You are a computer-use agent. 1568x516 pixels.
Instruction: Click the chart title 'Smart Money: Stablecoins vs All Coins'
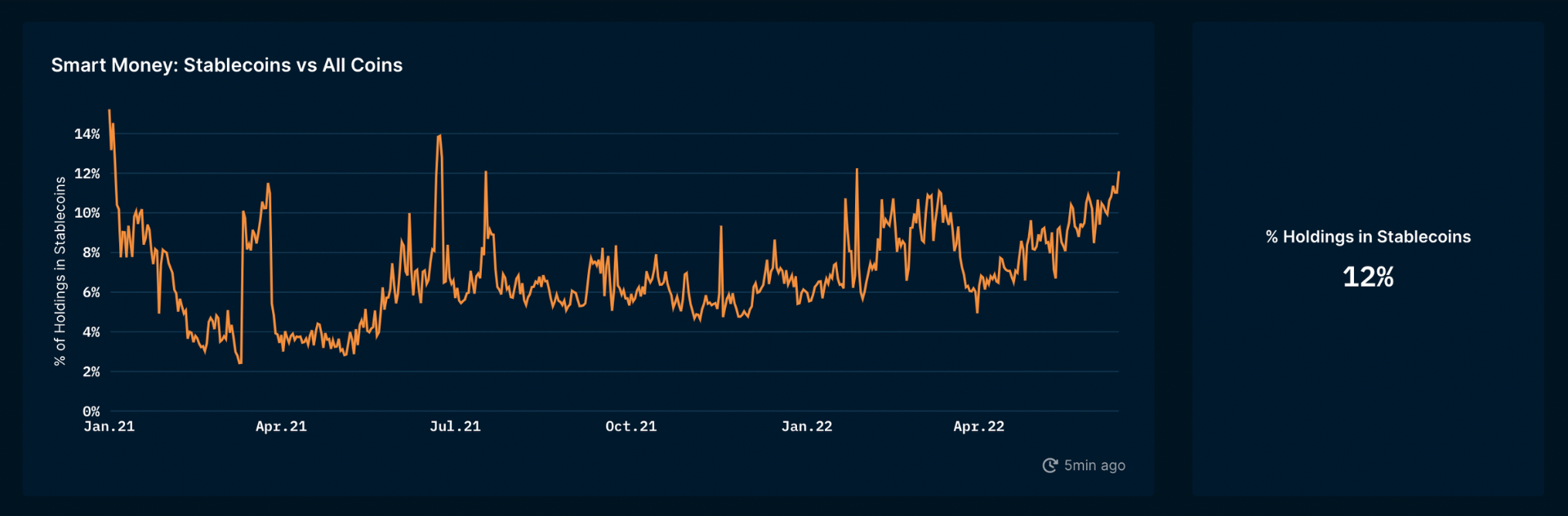(227, 65)
